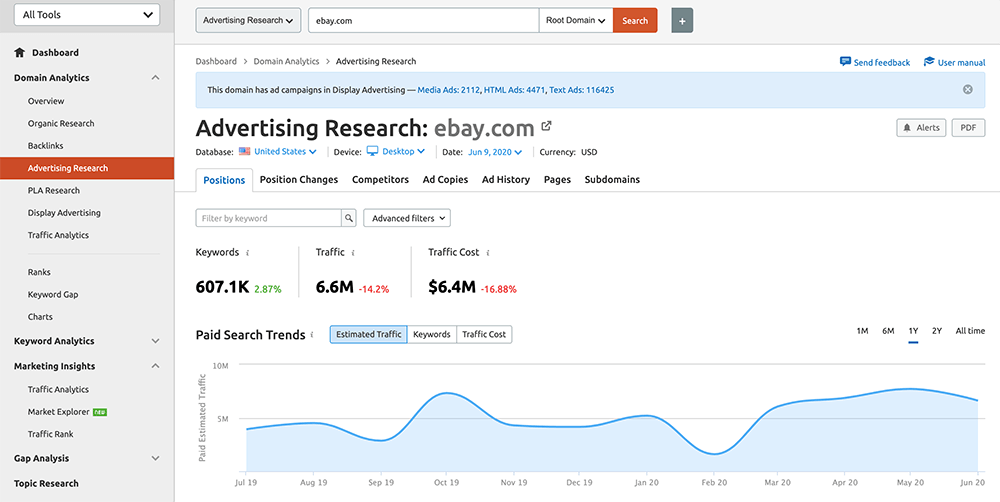Set chart range to 2Y
Screen dimensions: 1000x502
[x=937, y=331]
